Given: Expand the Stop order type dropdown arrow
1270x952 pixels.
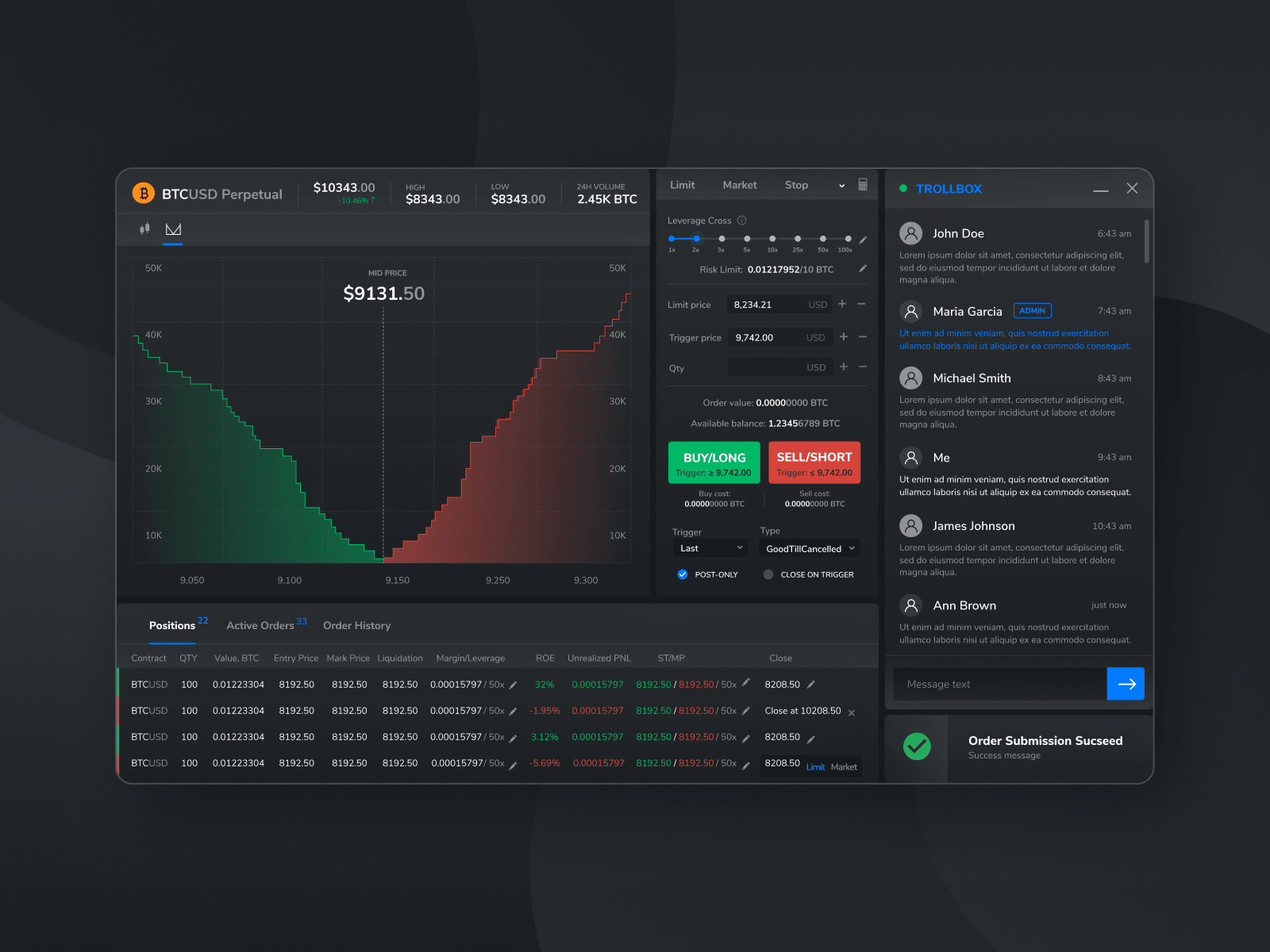Looking at the screenshot, I should 841,186.
